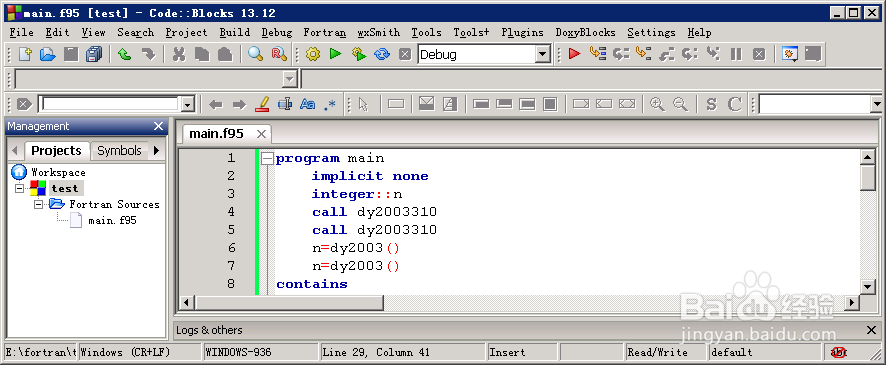Select main.f95 in the project tree
This screenshot has height=365, width=886.
pos(112,220)
